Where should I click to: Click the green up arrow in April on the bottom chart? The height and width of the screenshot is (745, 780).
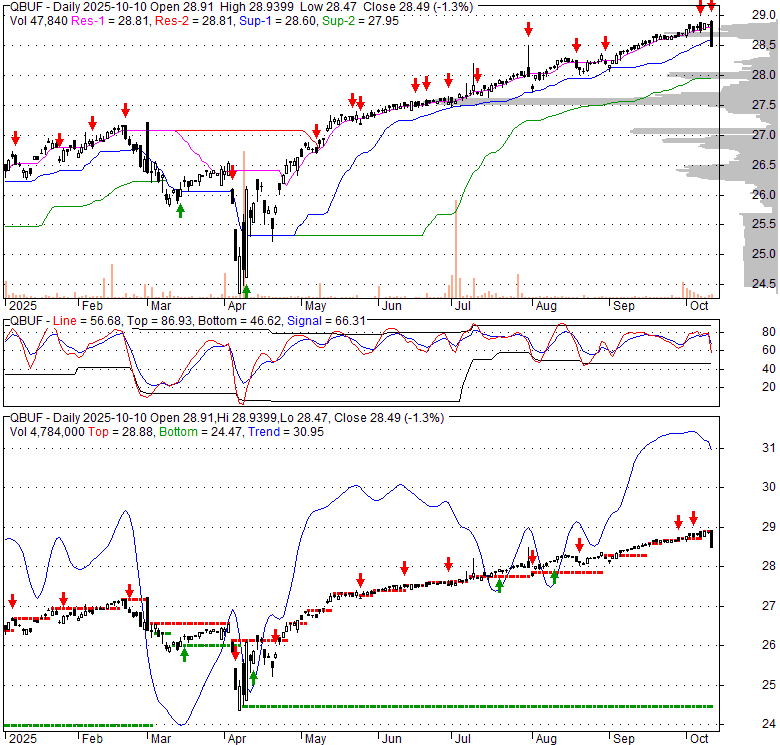[x=254, y=680]
